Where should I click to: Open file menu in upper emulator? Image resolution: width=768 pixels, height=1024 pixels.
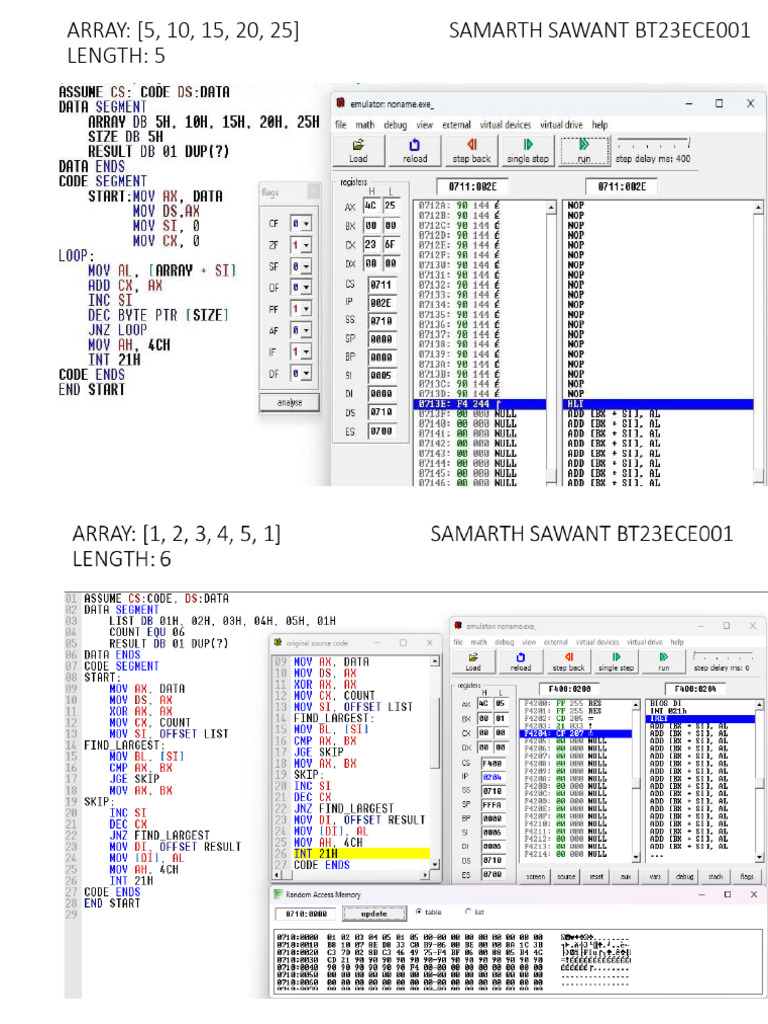click(x=341, y=125)
